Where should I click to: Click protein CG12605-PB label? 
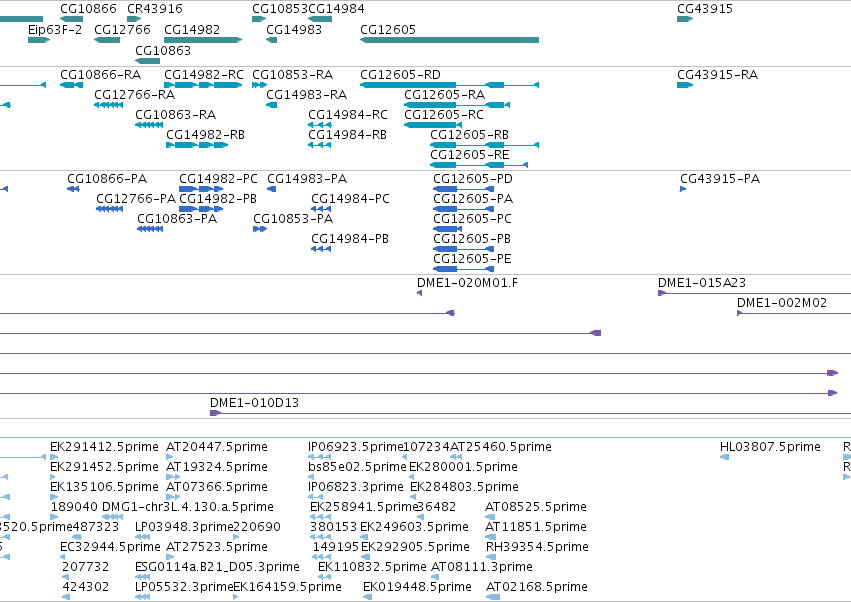(472, 239)
